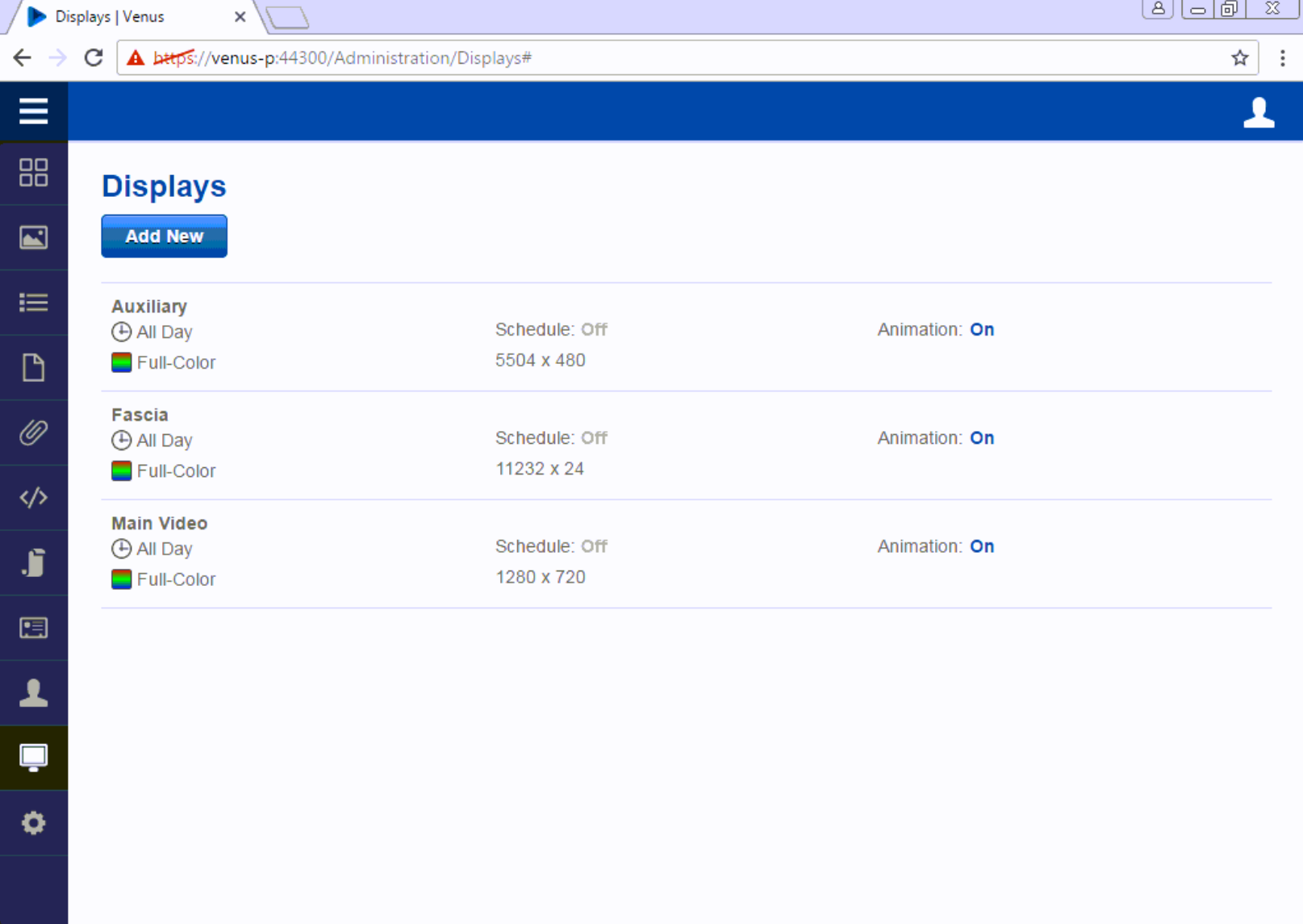Screen dimensions: 1303x924
Task: Select the monitor Displays sidebar icon
Action: tap(33, 758)
